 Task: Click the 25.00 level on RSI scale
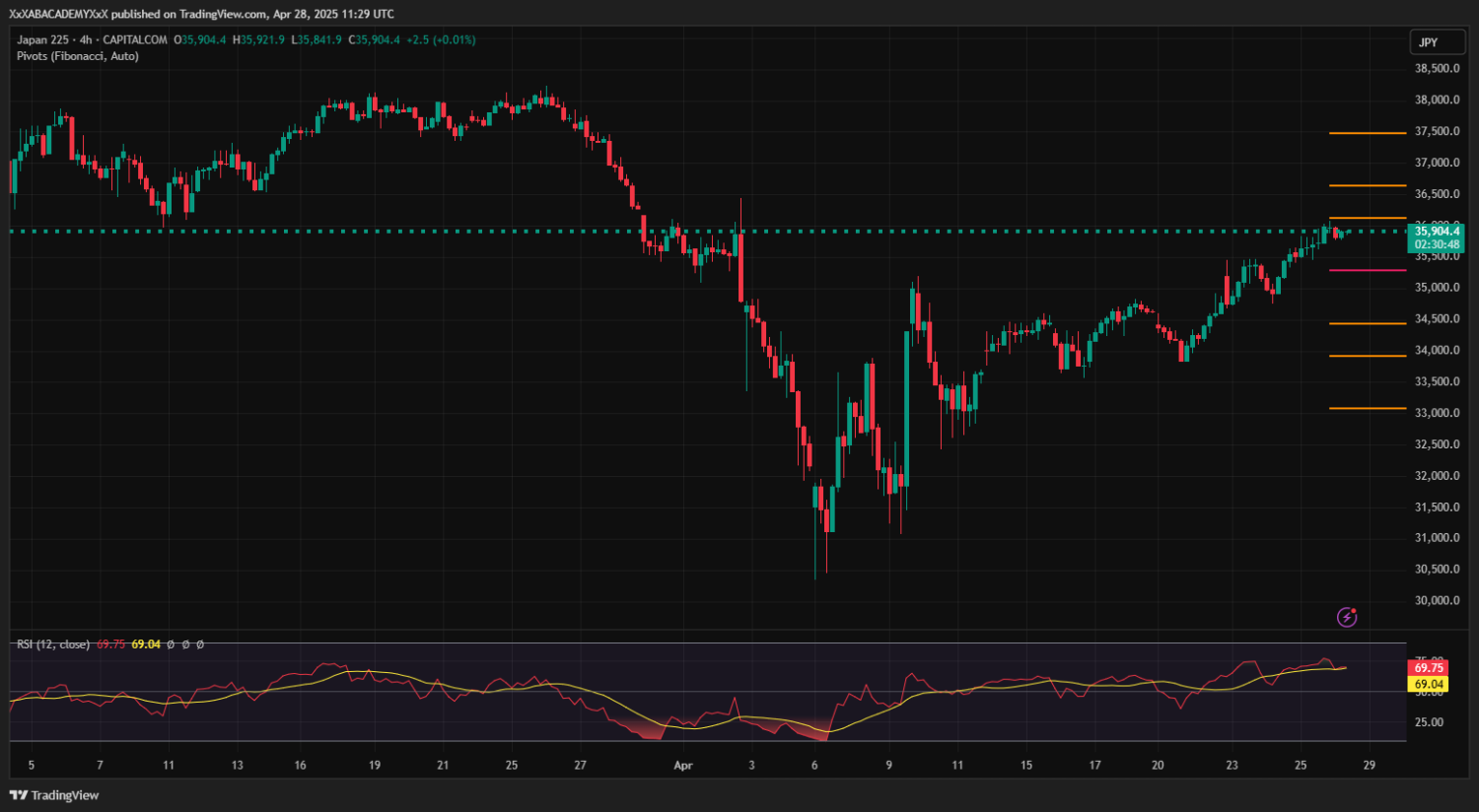[x=1429, y=722]
